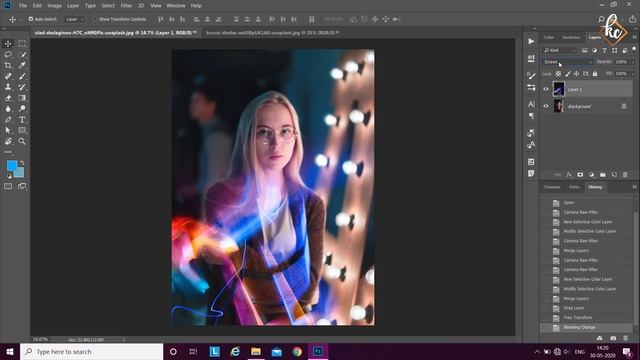
Task: Add a layer mask to Layer 1
Action: [580, 175]
